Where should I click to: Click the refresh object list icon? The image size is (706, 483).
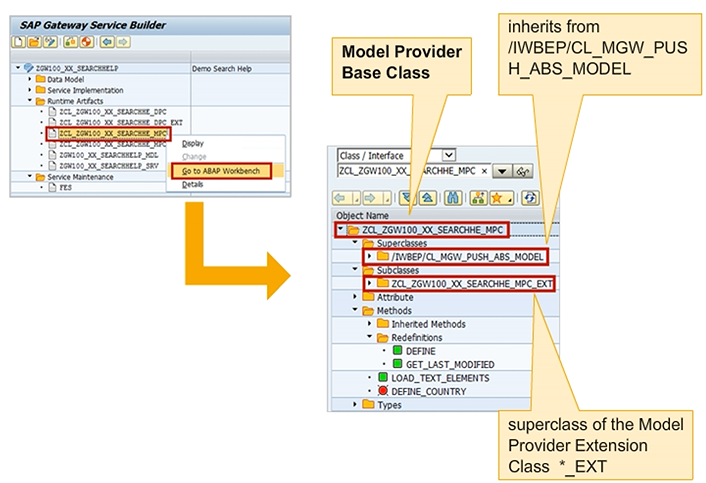529,198
